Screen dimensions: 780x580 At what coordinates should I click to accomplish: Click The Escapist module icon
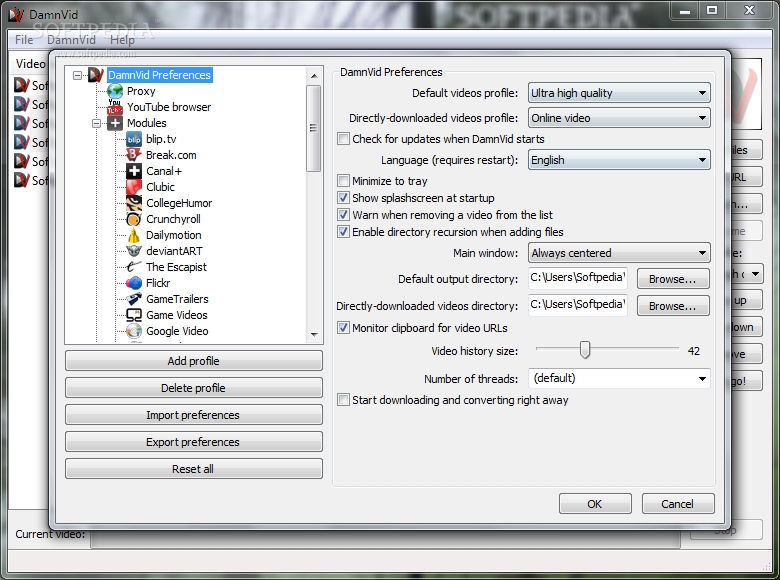134,267
